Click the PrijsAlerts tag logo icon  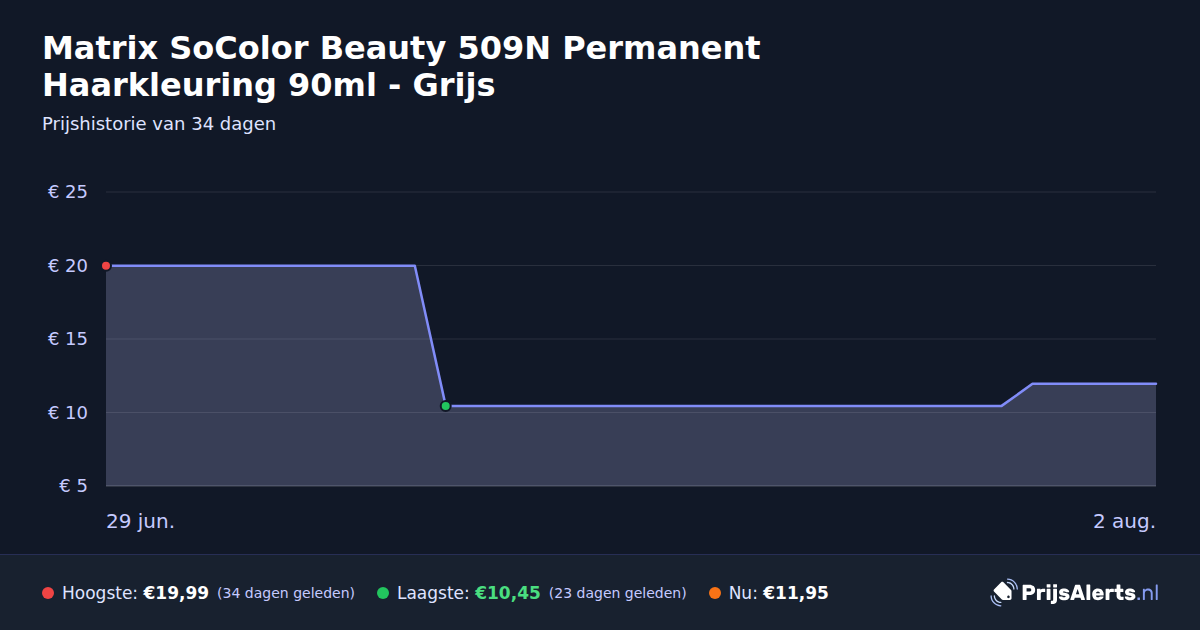[x=1003, y=593]
